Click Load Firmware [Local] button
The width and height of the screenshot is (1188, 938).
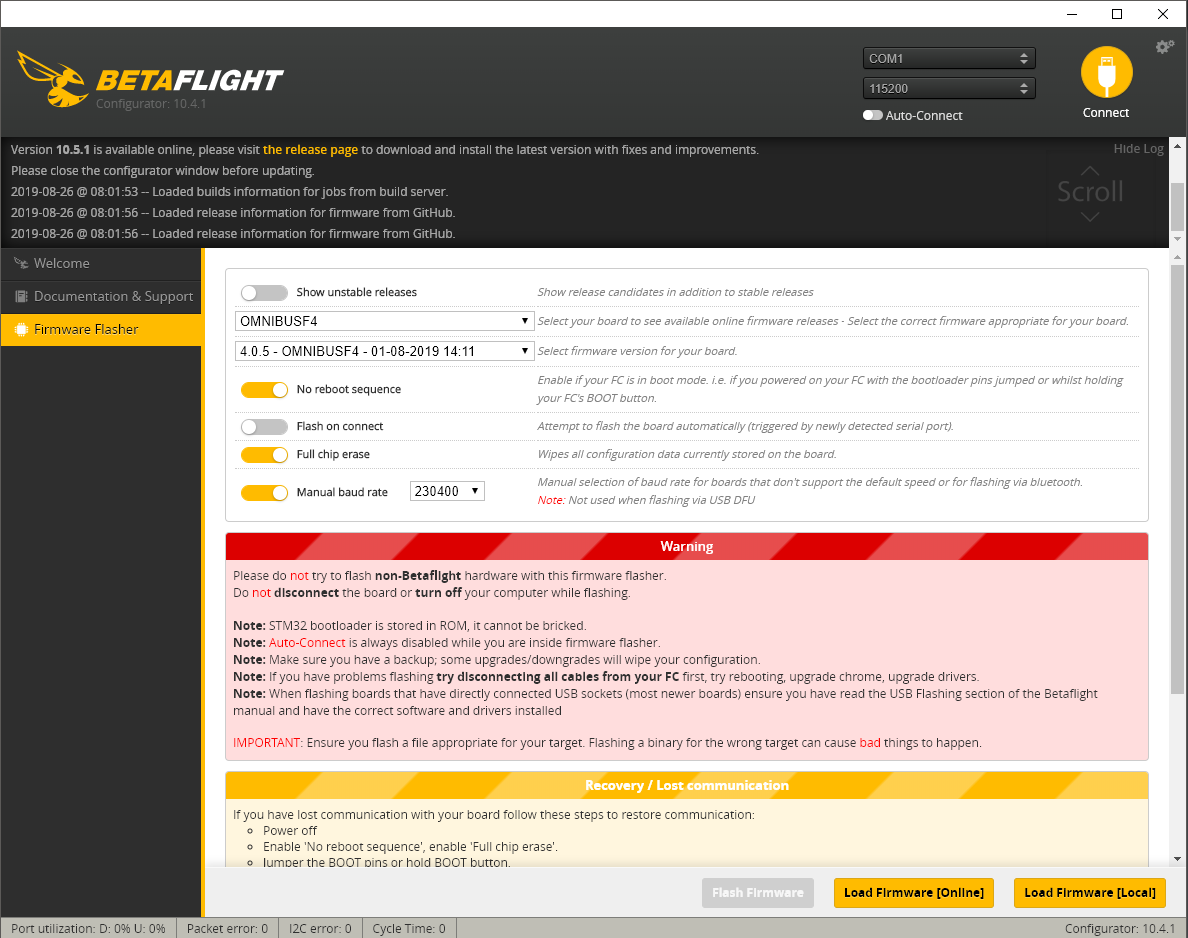click(1089, 893)
